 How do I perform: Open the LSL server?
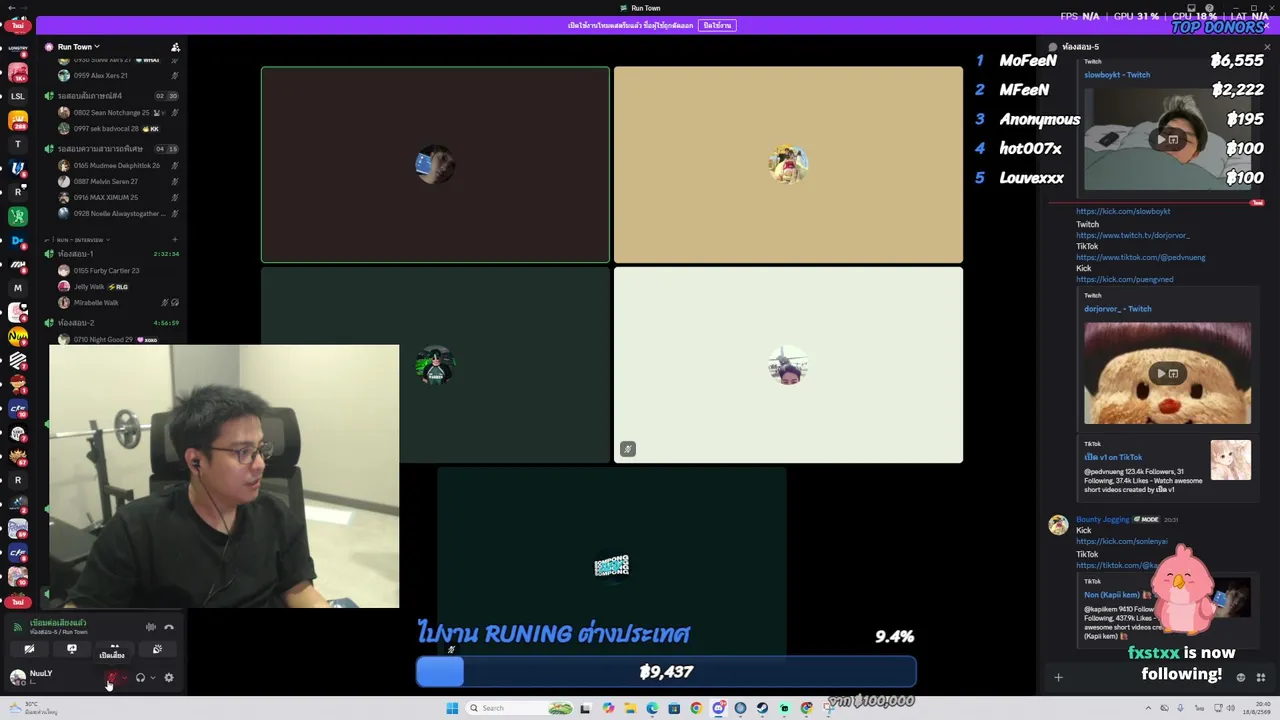click(x=18, y=96)
